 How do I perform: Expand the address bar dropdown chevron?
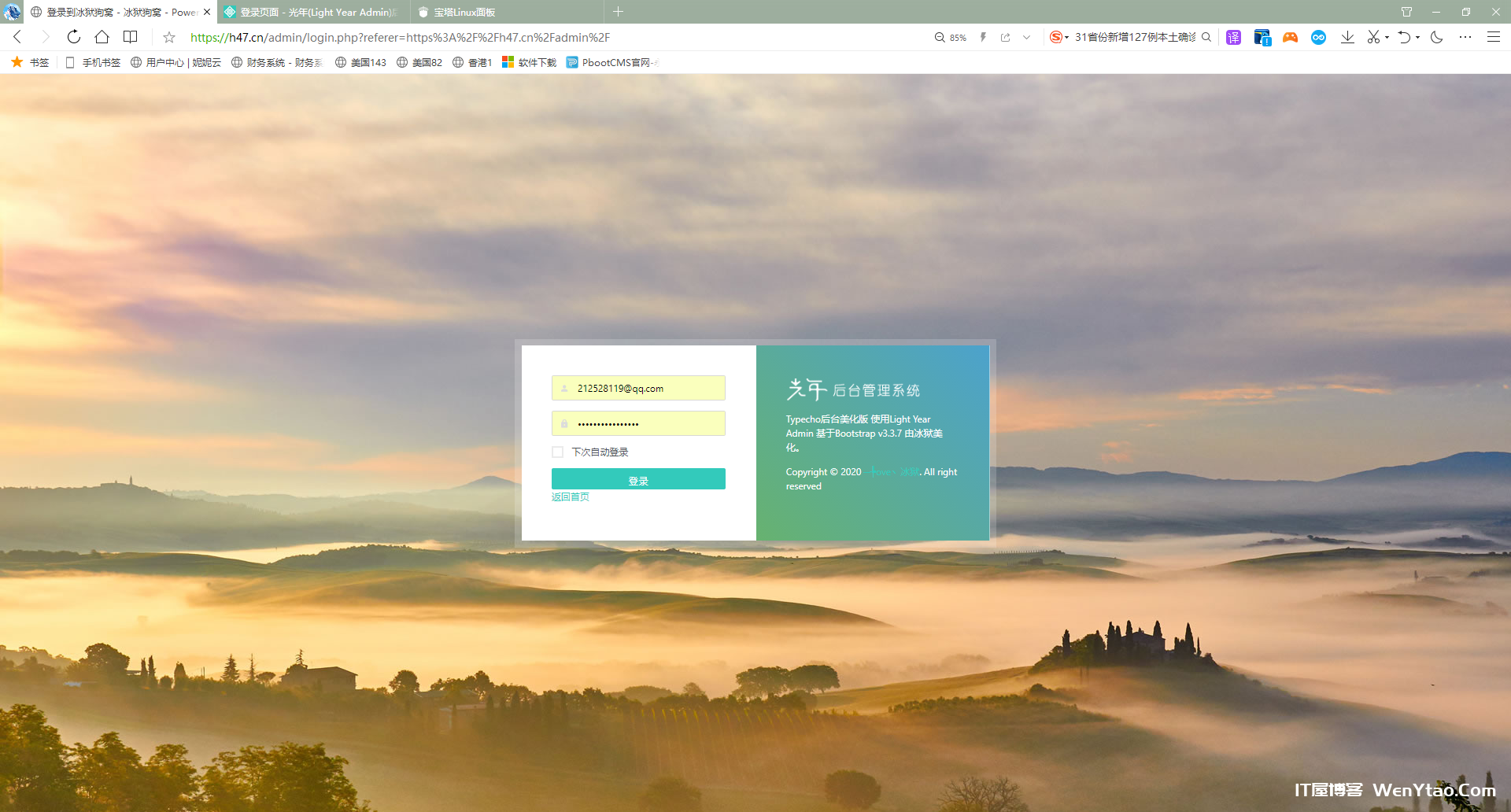click(x=1026, y=37)
